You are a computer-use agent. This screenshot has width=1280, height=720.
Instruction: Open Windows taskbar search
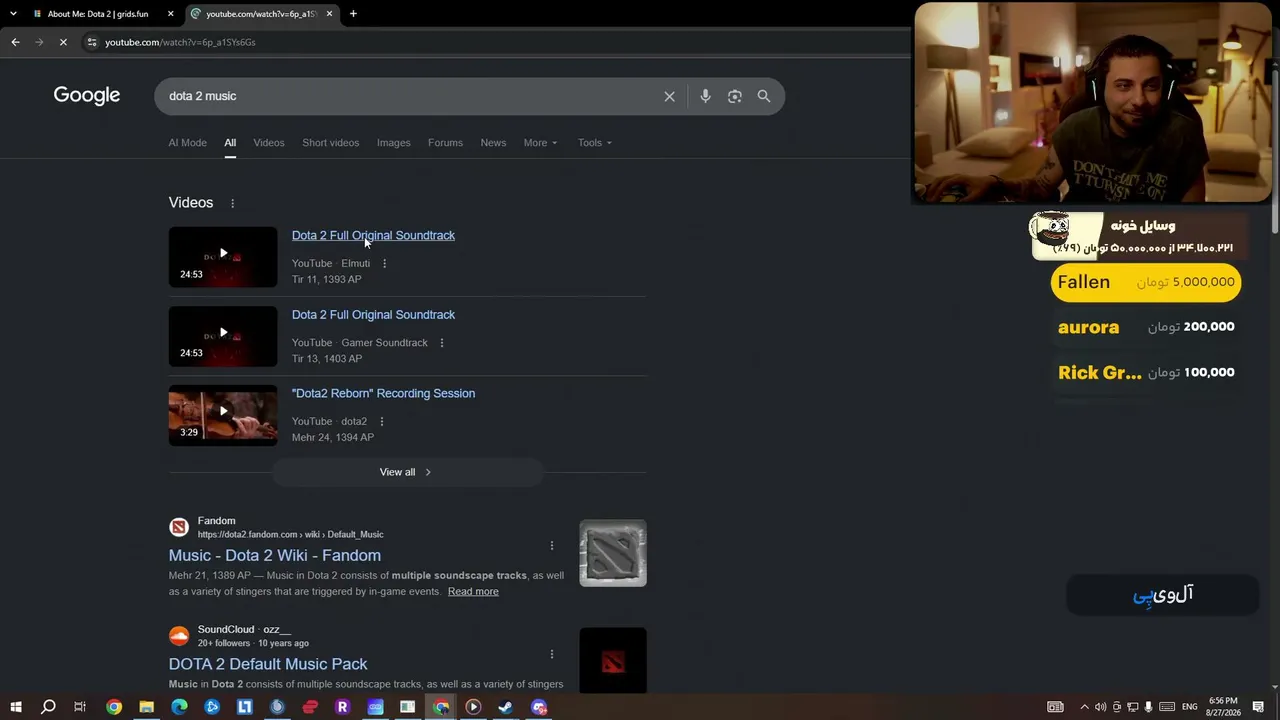48,707
